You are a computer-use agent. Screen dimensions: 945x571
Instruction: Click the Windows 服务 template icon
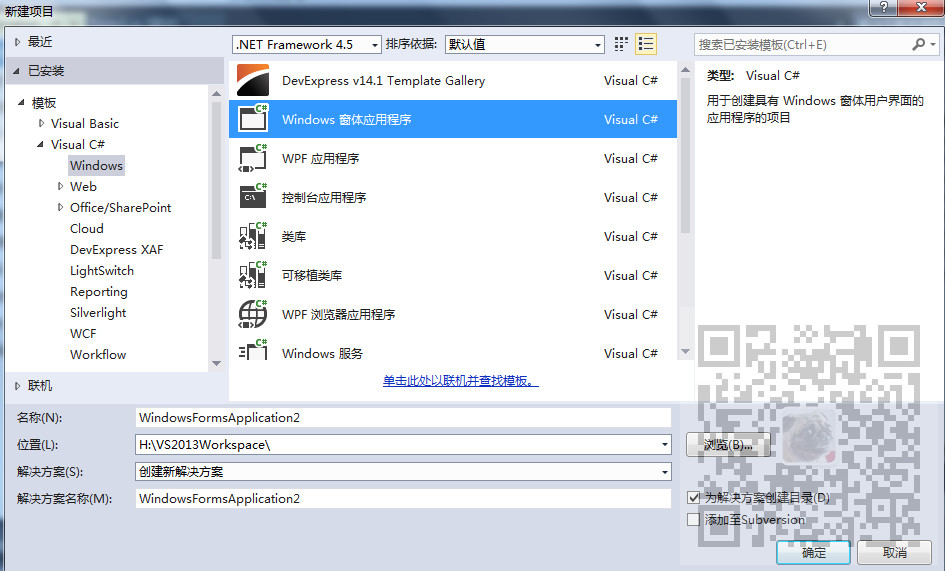coord(253,350)
